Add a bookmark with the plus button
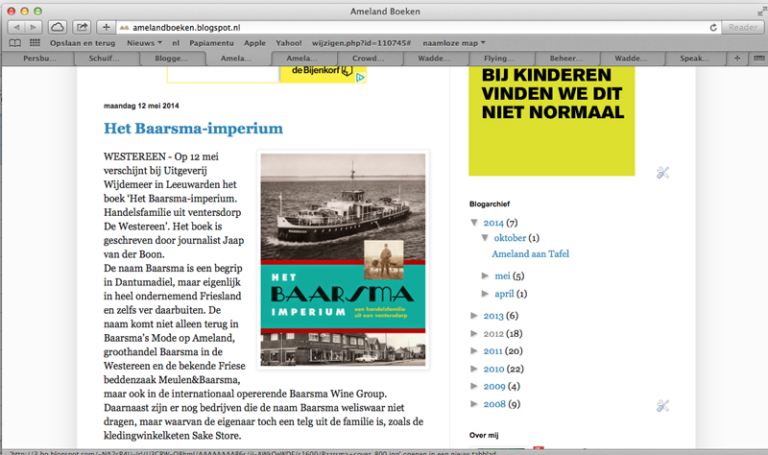 (x=106, y=27)
